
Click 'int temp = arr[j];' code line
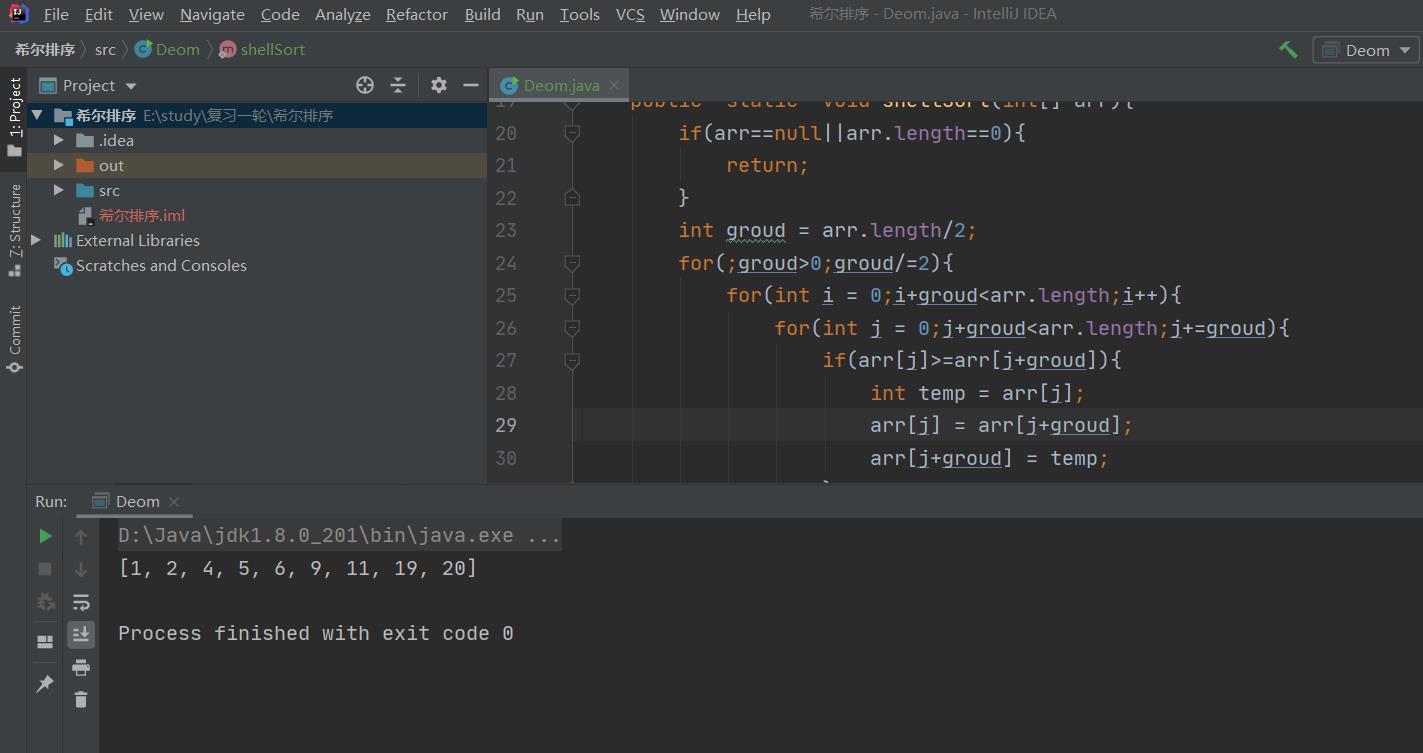(x=977, y=393)
